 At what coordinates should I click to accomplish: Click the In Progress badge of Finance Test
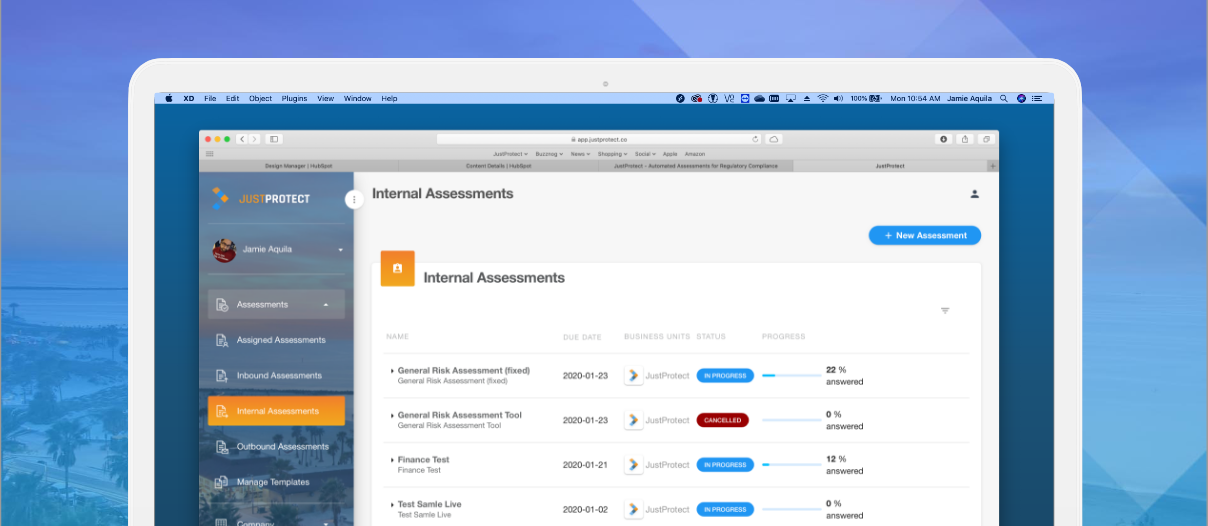tap(725, 465)
